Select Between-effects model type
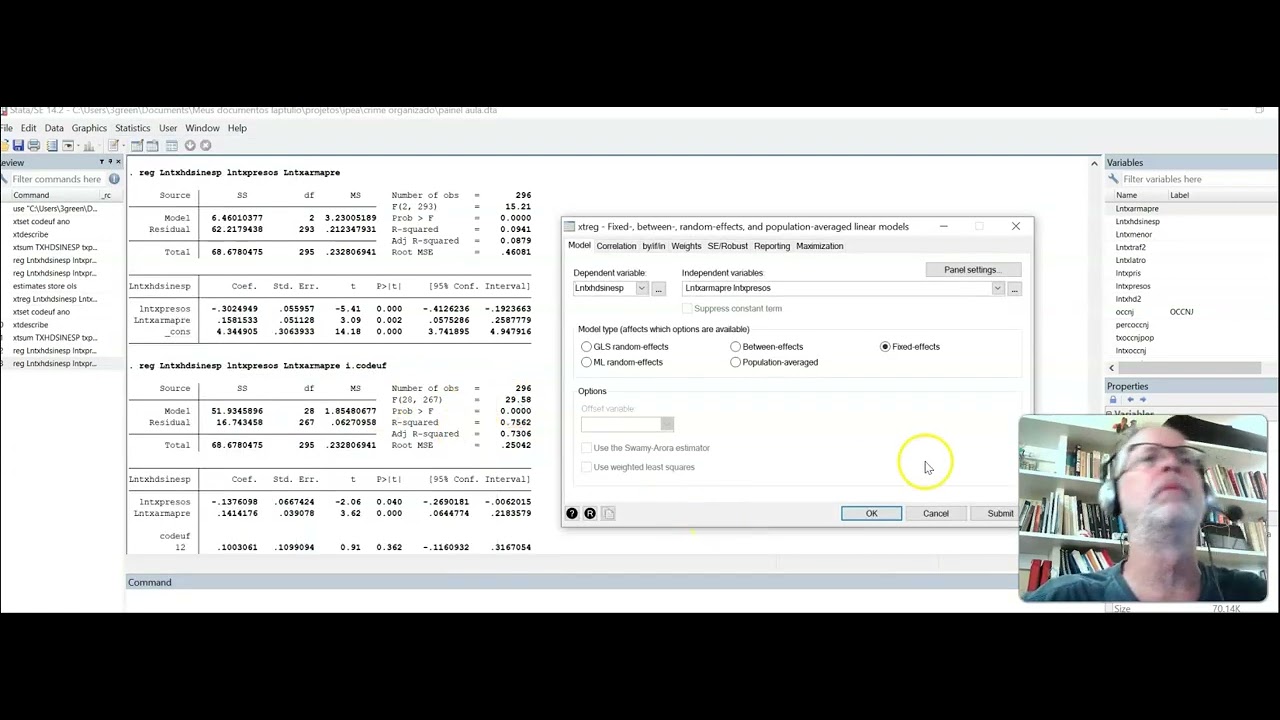 (x=736, y=347)
